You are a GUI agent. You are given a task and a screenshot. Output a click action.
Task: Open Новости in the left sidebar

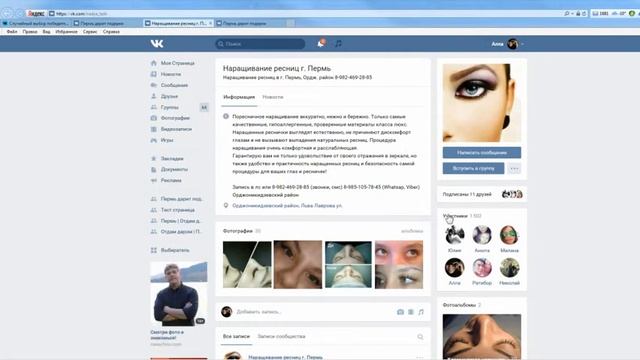[171, 74]
